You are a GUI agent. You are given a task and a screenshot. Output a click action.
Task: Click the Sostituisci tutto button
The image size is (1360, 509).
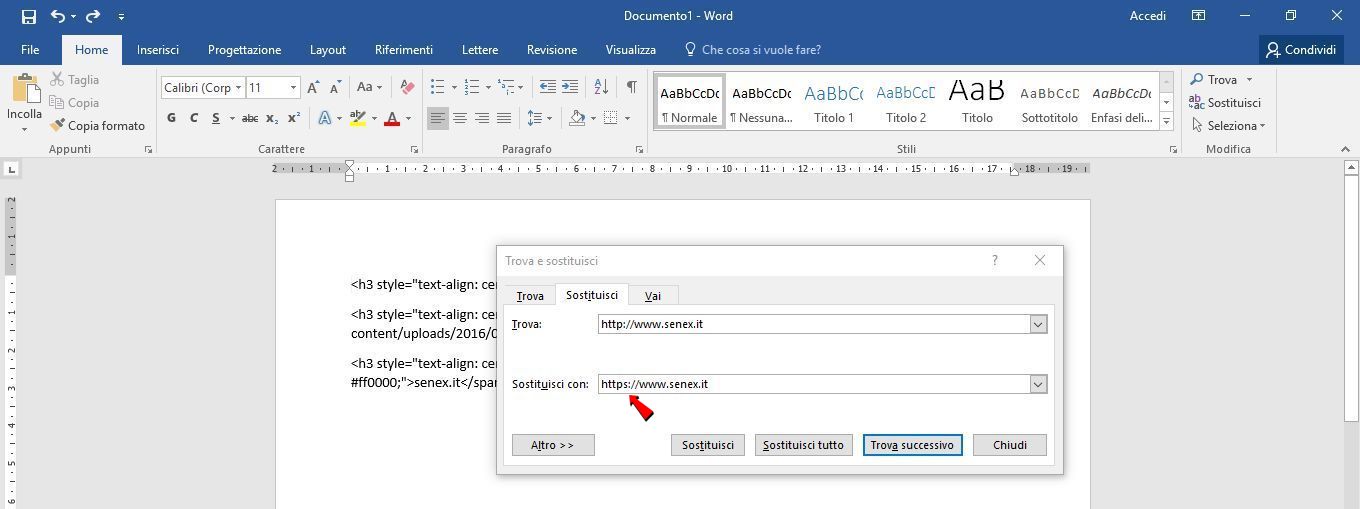(x=803, y=445)
